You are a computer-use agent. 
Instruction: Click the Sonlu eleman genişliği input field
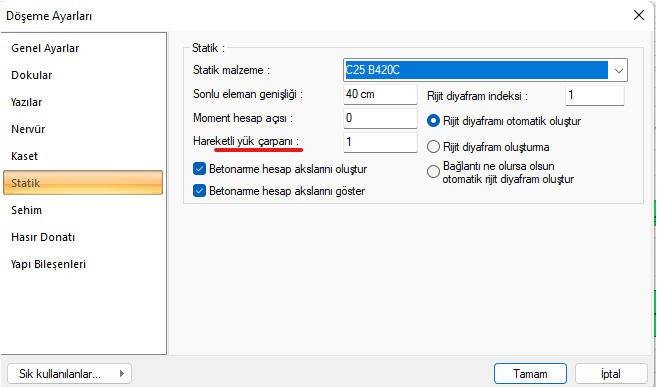tap(380, 94)
